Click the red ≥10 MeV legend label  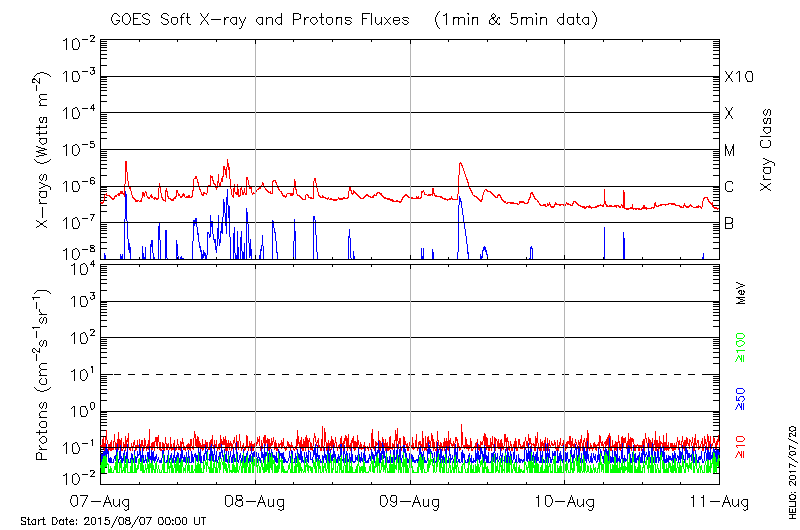(x=741, y=448)
